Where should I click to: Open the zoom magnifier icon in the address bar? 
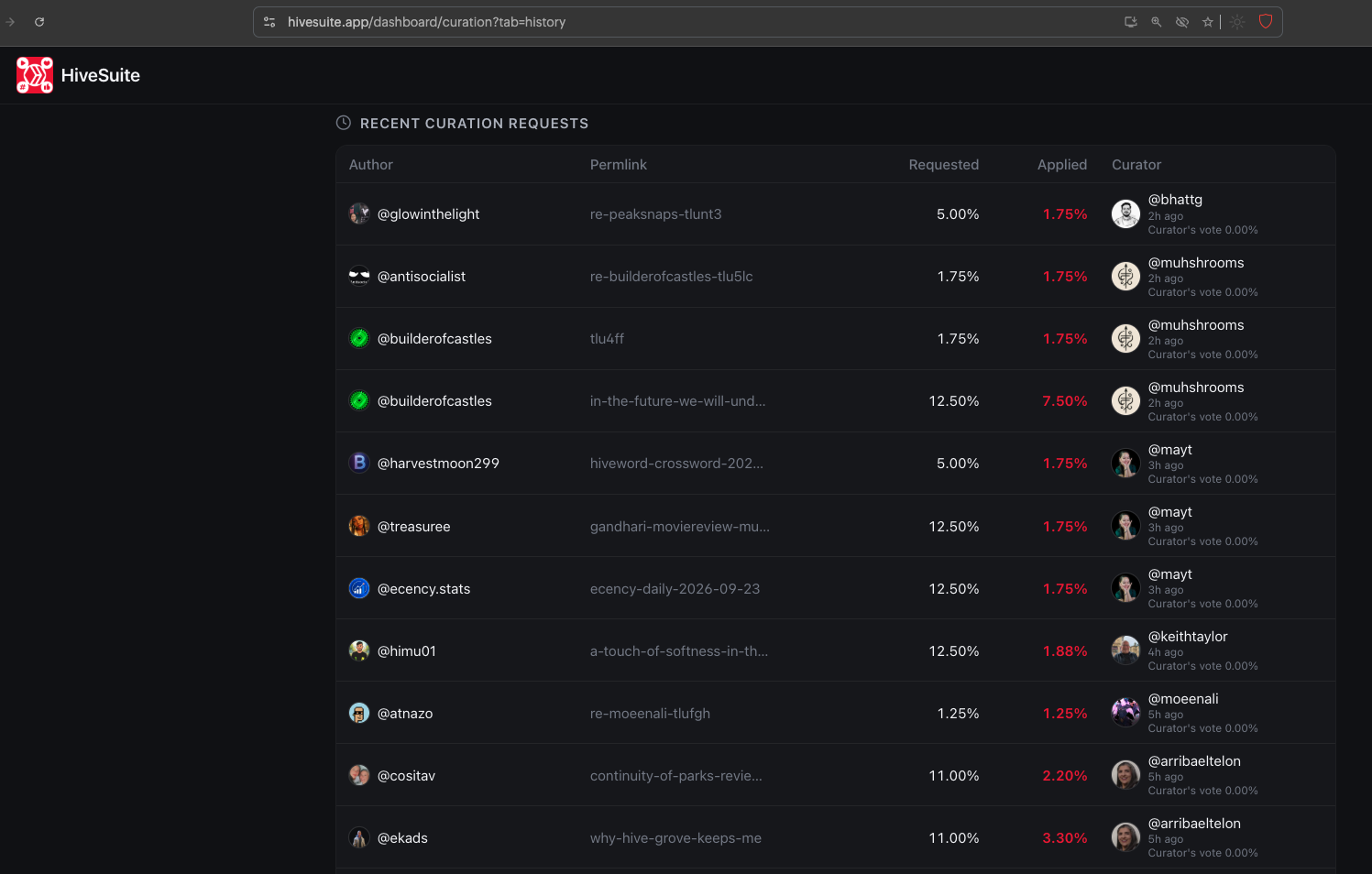[x=1157, y=22]
